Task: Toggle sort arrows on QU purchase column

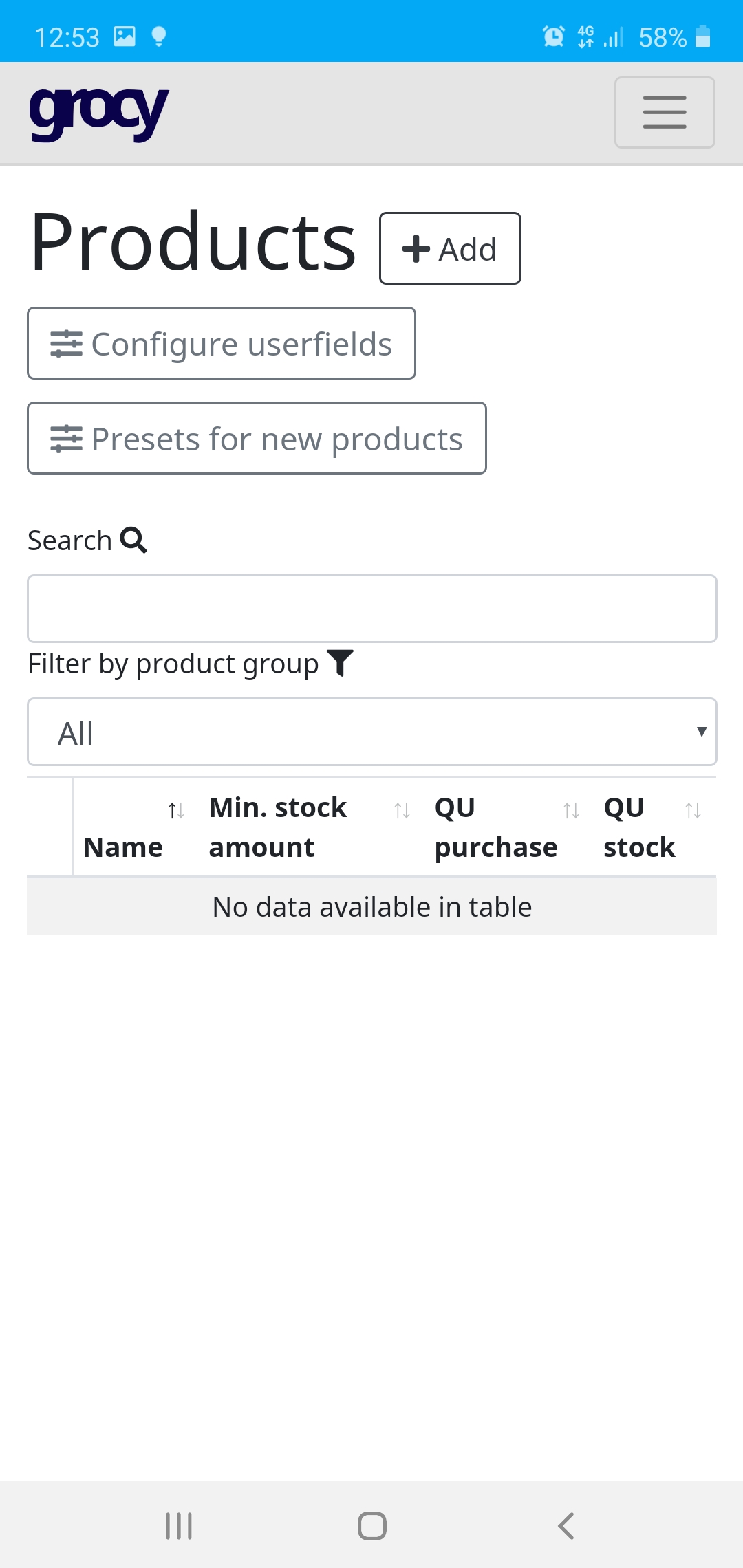Action: click(571, 811)
